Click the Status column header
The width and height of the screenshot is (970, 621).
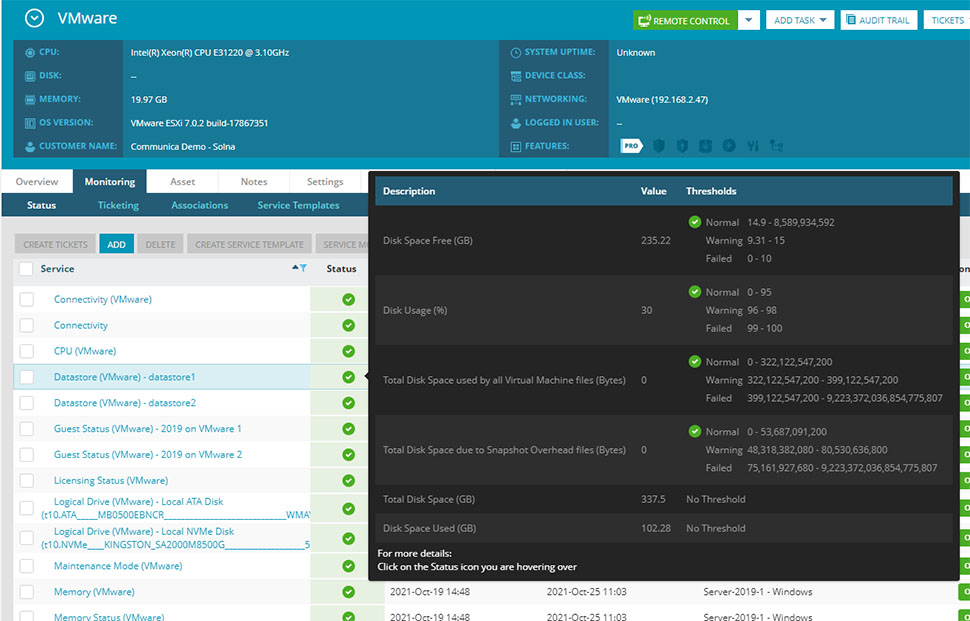click(341, 268)
